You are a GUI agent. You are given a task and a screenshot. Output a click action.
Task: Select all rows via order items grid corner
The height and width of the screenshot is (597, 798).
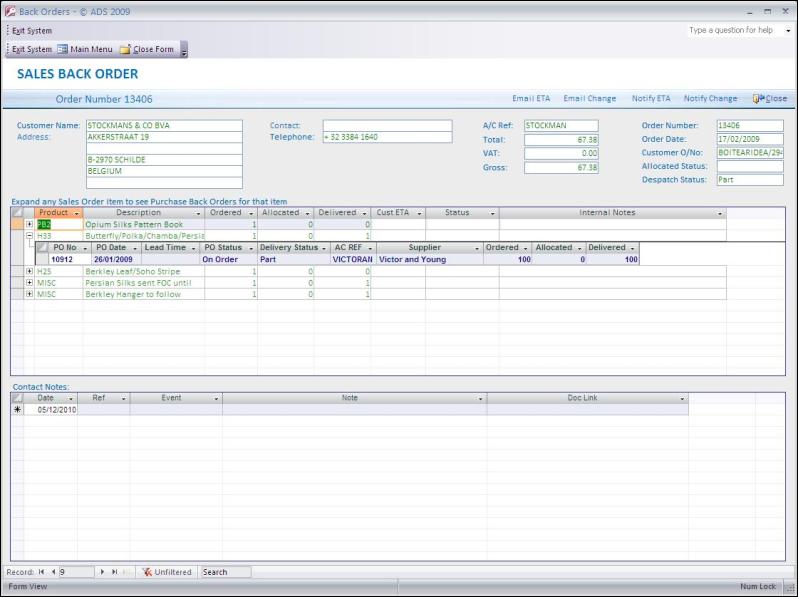(17, 213)
